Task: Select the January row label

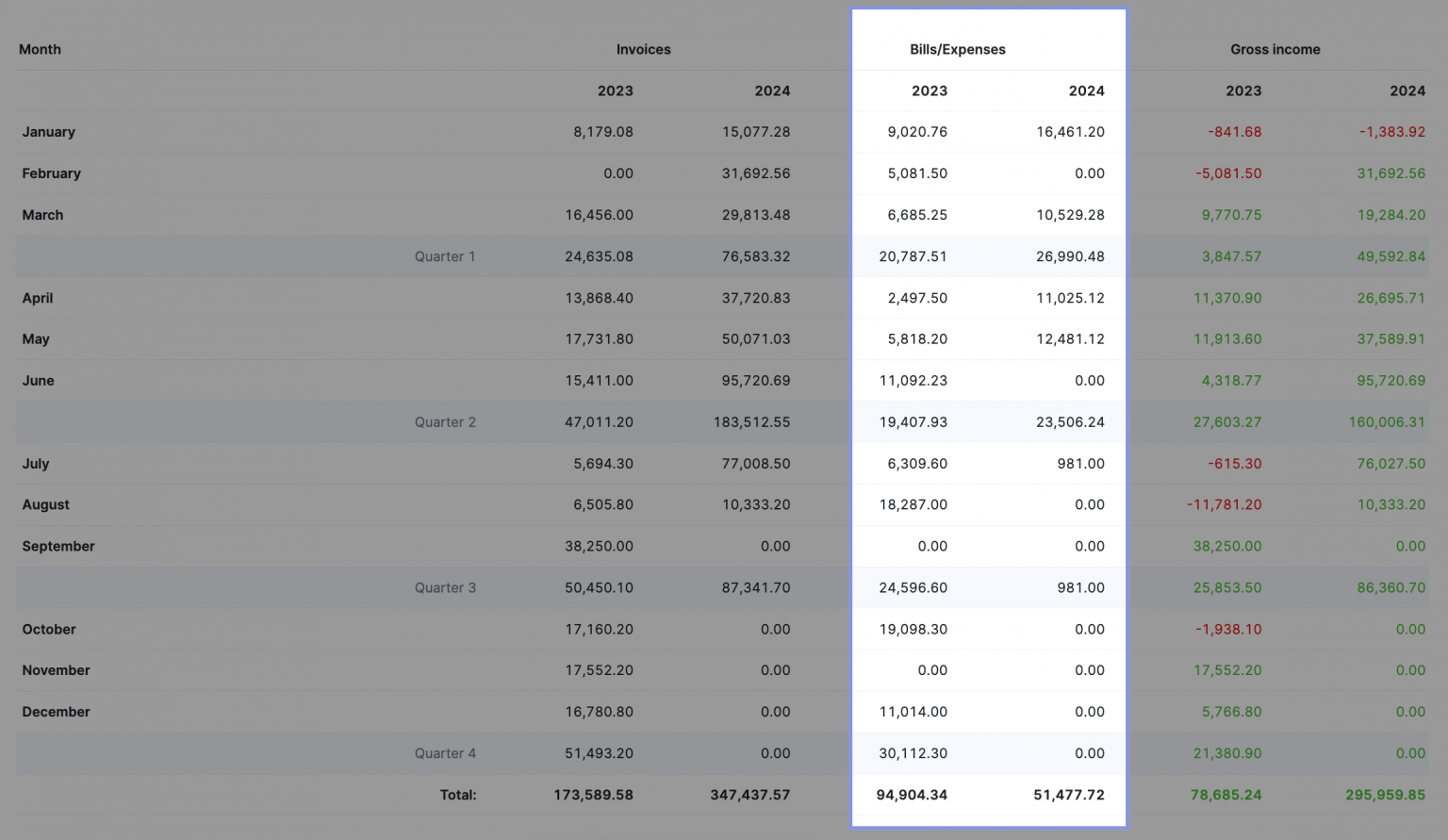Action: point(48,132)
